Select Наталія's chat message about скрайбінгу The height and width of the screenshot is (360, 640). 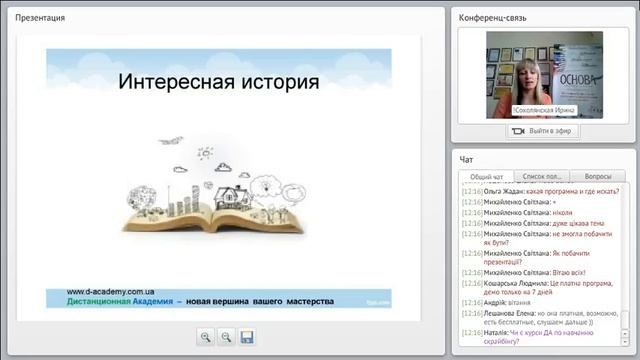(x=528, y=337)
